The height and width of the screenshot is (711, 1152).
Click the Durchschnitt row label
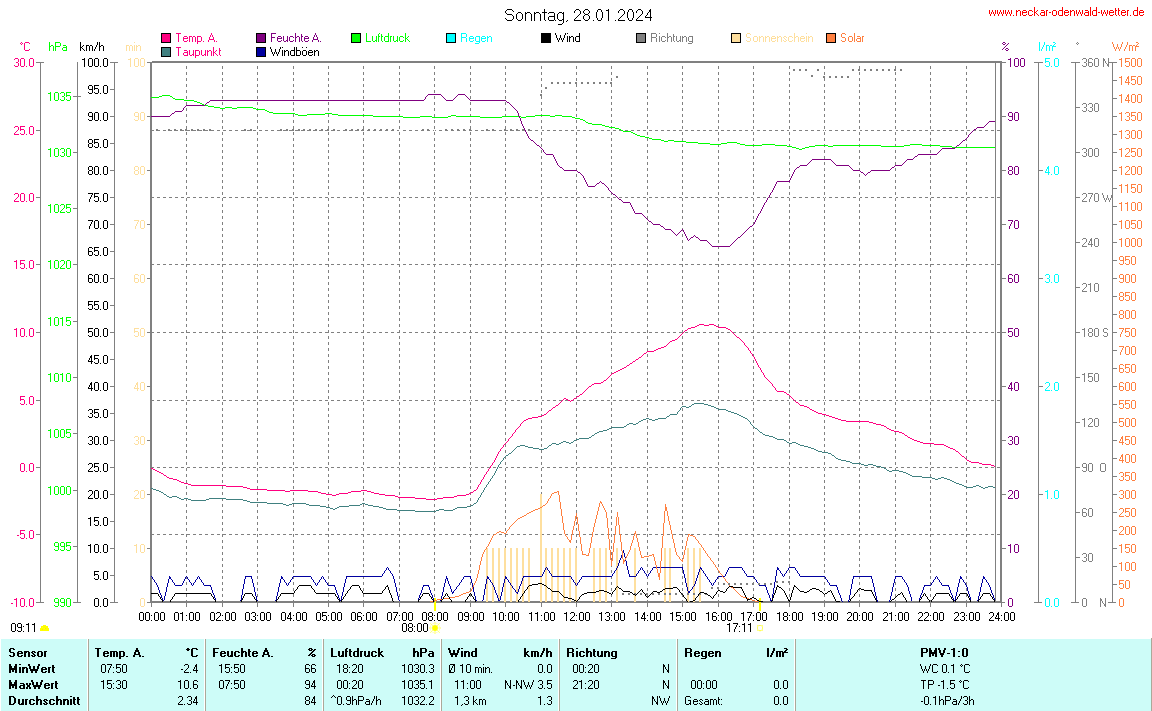(44, 700)
